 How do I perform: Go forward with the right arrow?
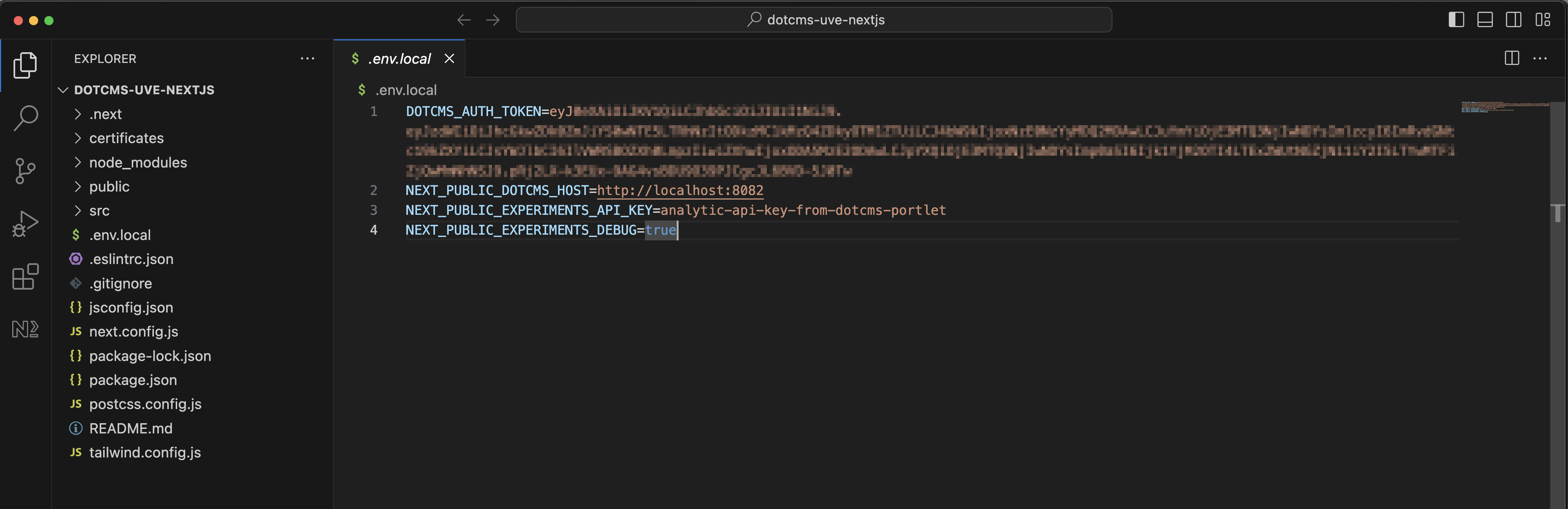click(x=493, y=20)
